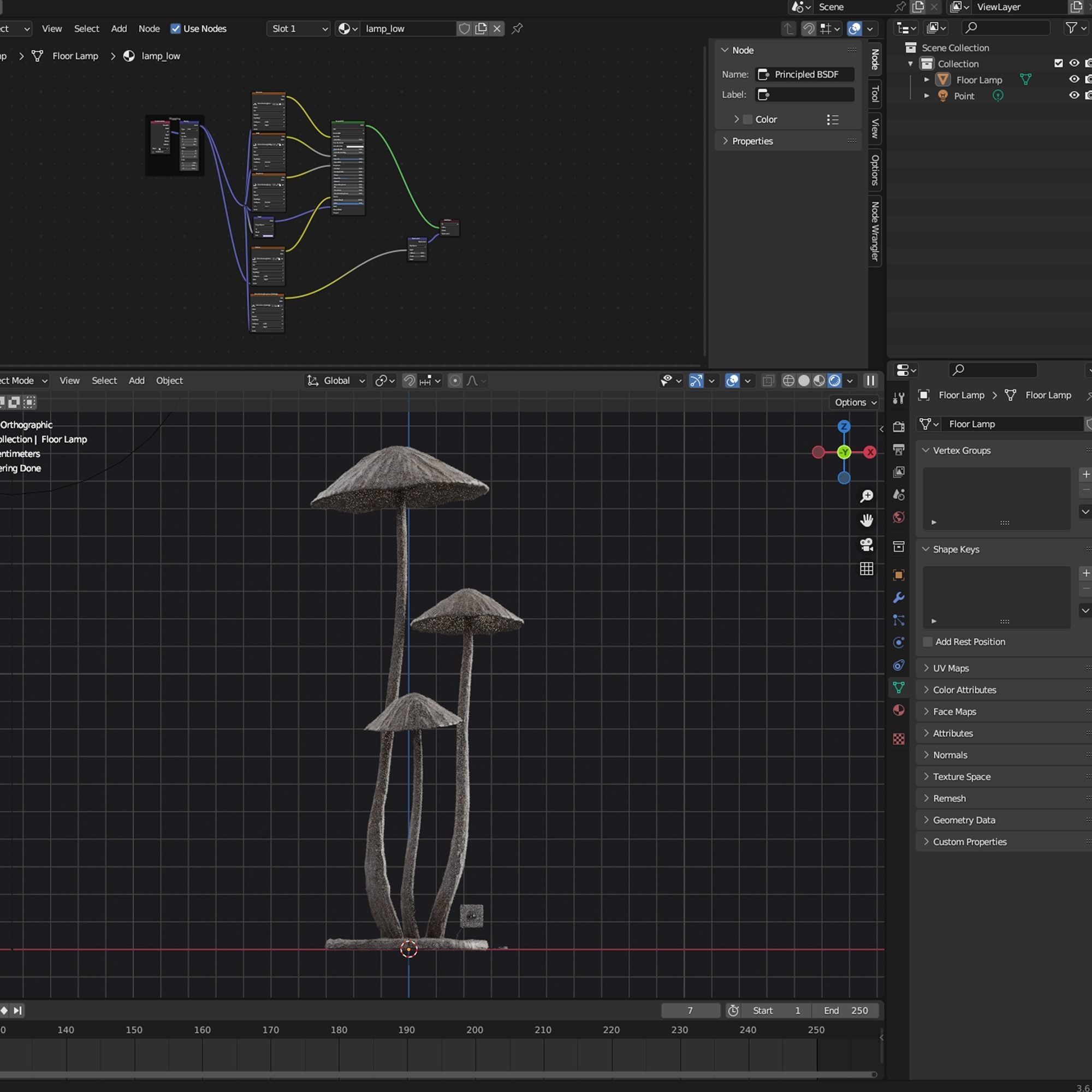Image resolution: width=1092 pixels, height=1092 pixels.
Task: Open the Material properties tab
Action: pos(899,710)
